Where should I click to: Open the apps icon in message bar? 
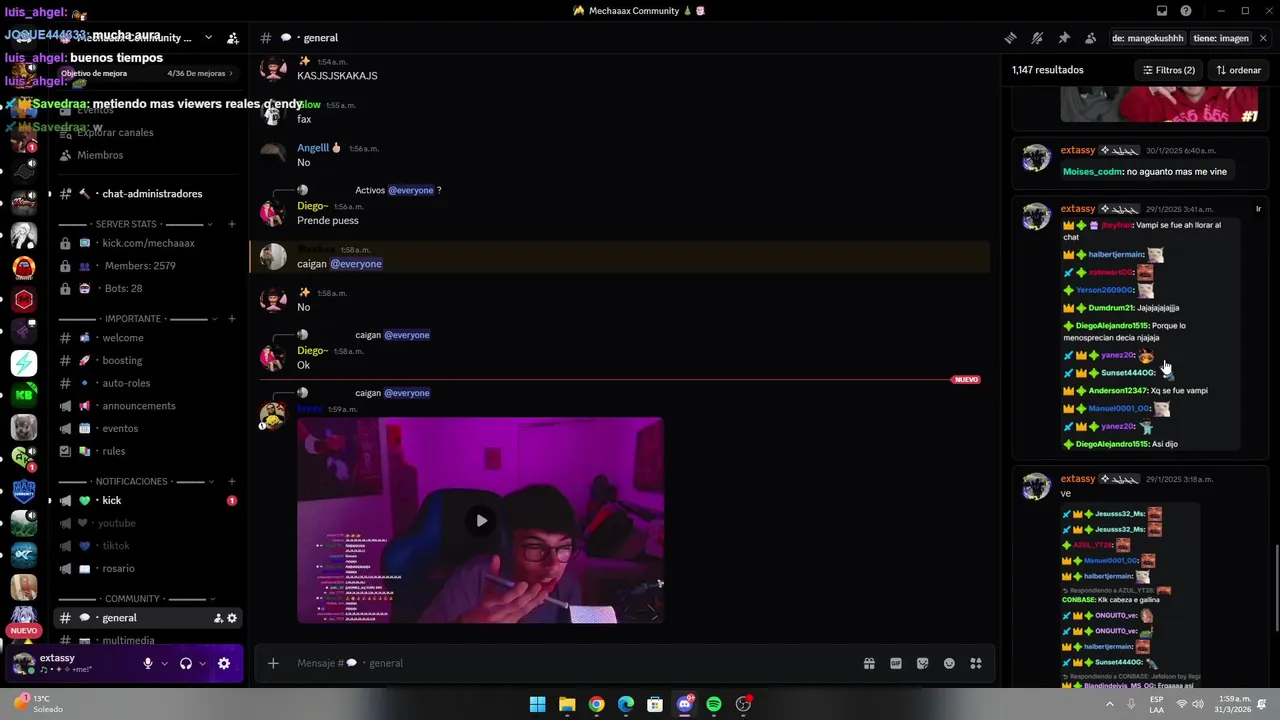pos(976,663)
